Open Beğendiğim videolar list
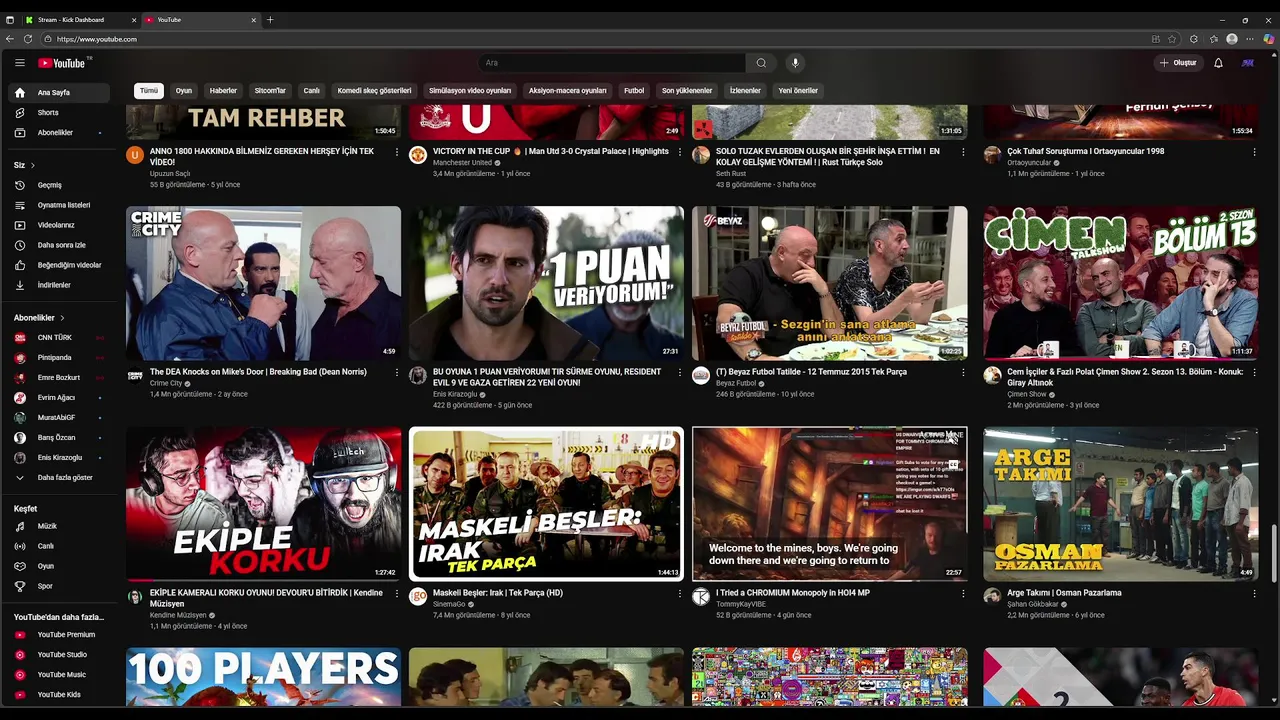Image resolution: width=1280 pixels, height=720 pixels. (x=60, y=265)
